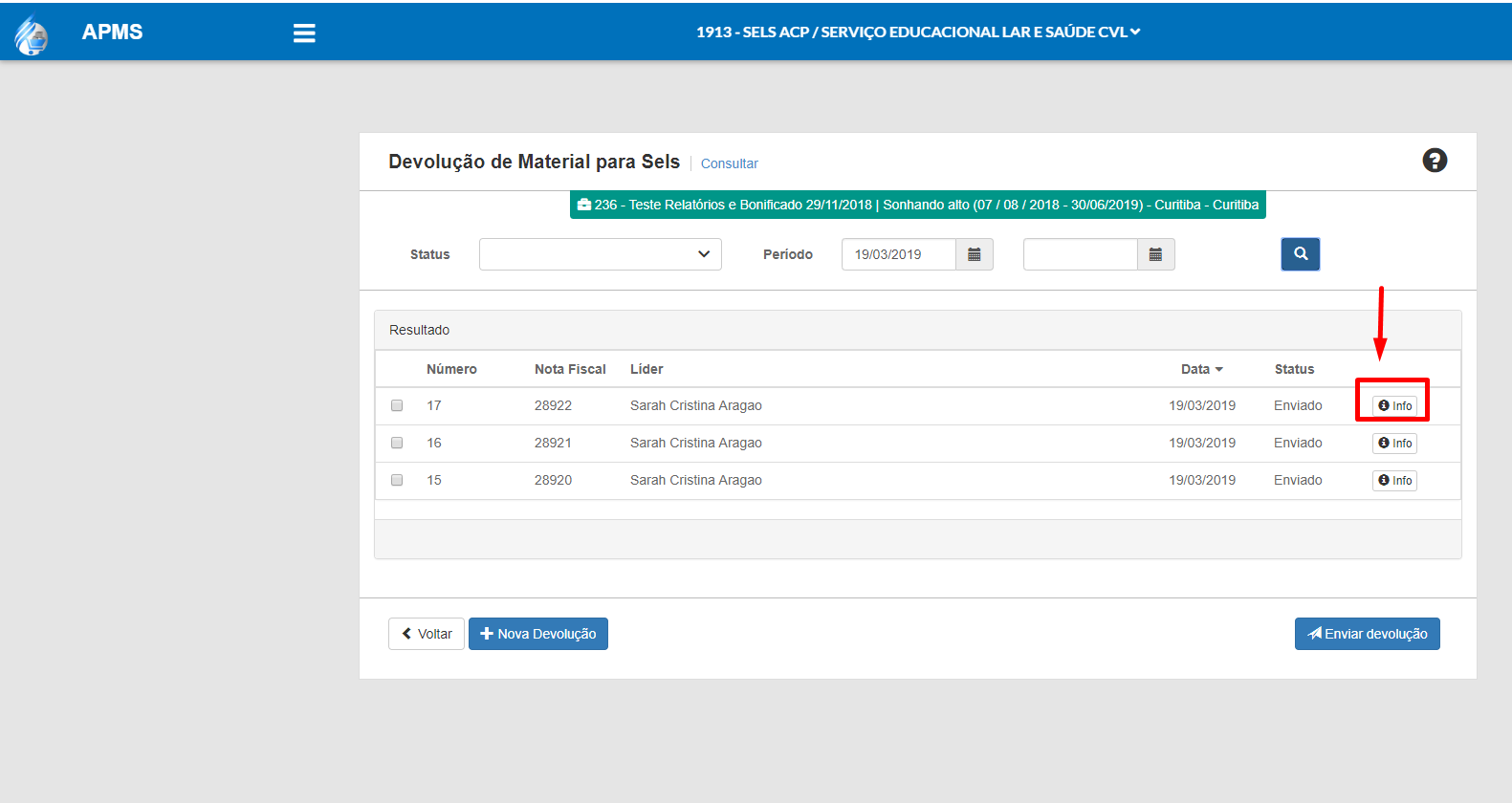Click the Enviar devolução button
Viewport: 1512px width, 803px height.
[x=1368, y=634]
